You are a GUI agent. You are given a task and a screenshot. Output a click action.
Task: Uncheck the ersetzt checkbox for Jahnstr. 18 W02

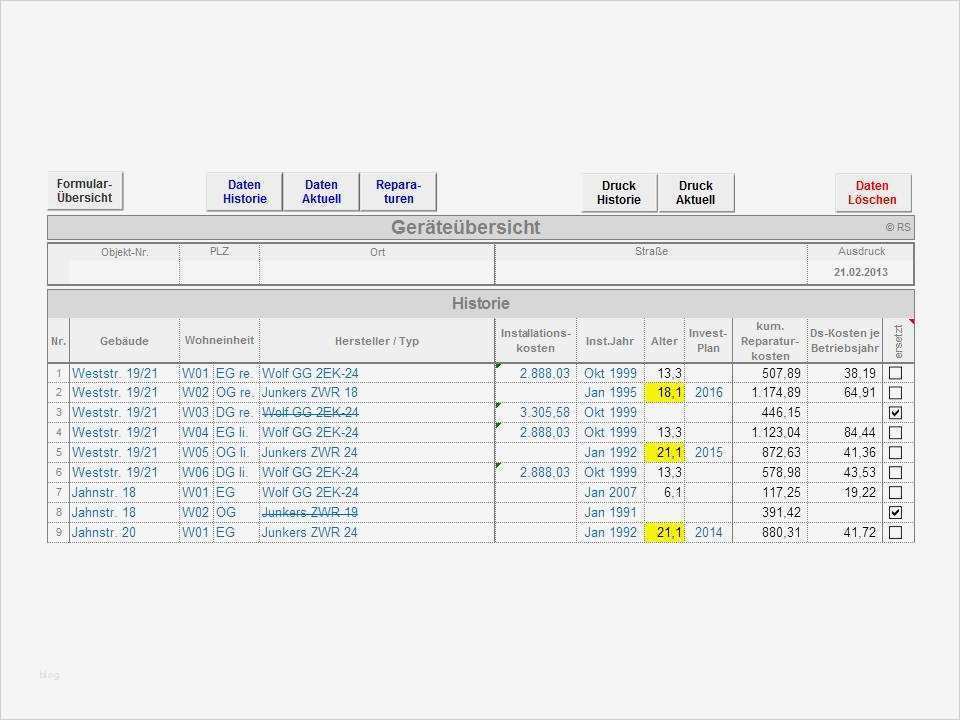[895, 512]
